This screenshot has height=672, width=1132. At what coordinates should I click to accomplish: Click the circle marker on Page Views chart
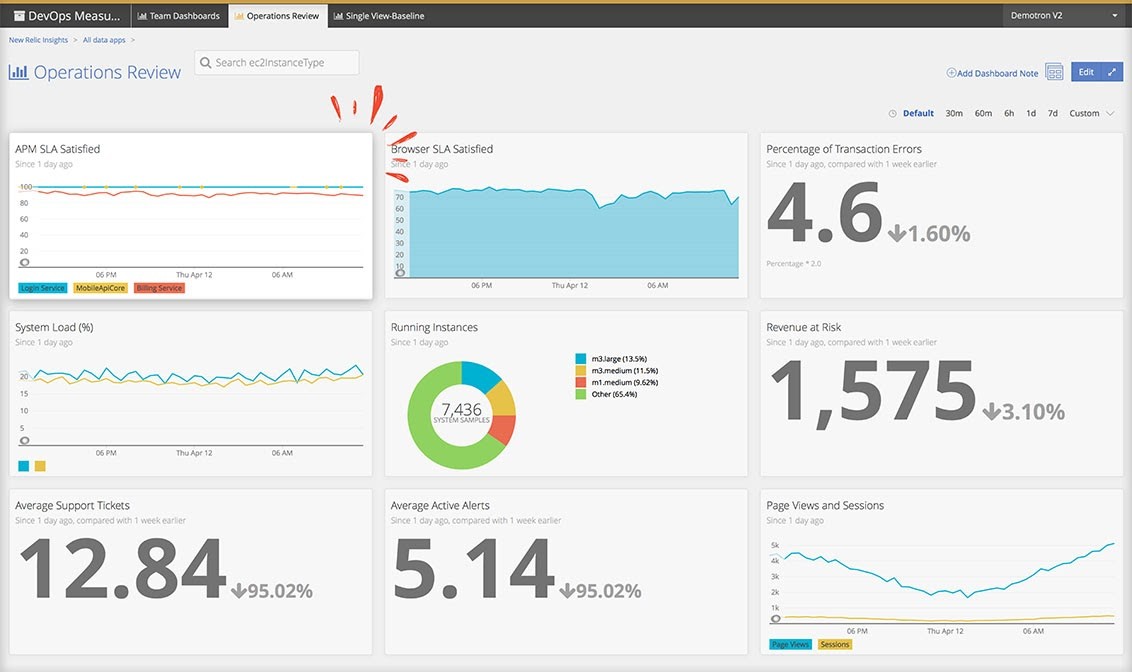[x=776, y=619]
